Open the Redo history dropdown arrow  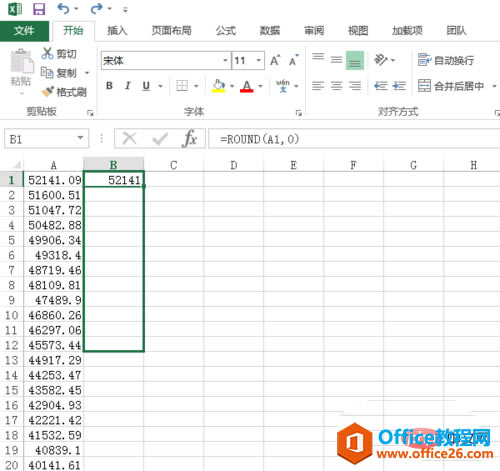110,9
